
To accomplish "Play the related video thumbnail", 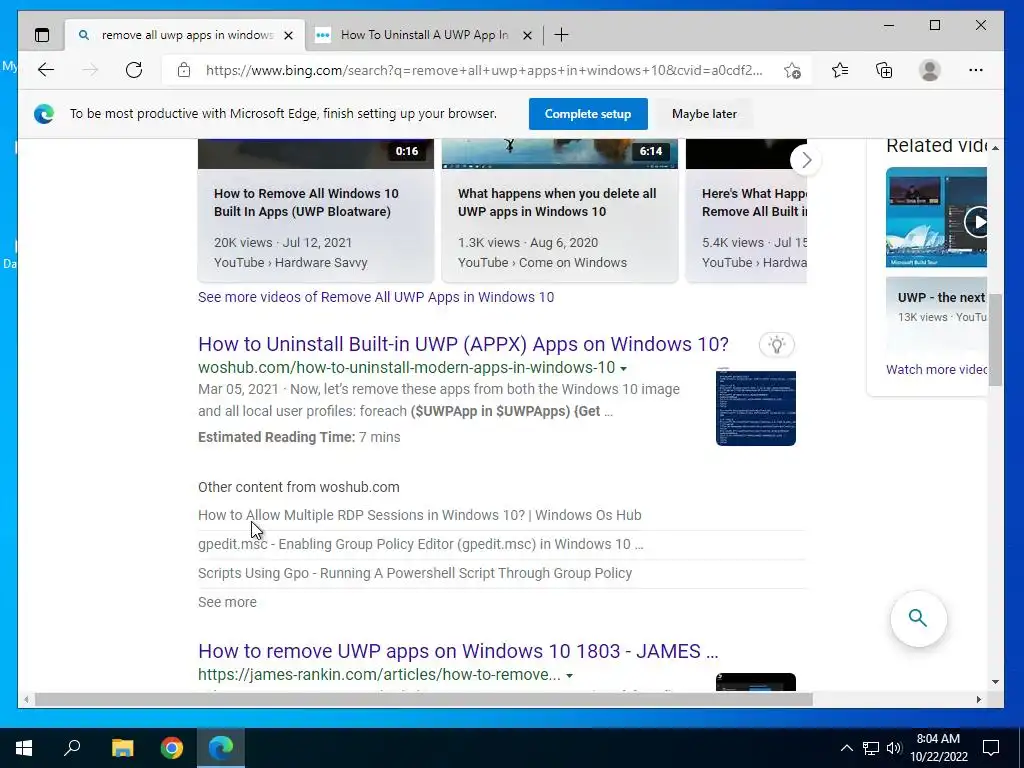I will coord(936,217).
